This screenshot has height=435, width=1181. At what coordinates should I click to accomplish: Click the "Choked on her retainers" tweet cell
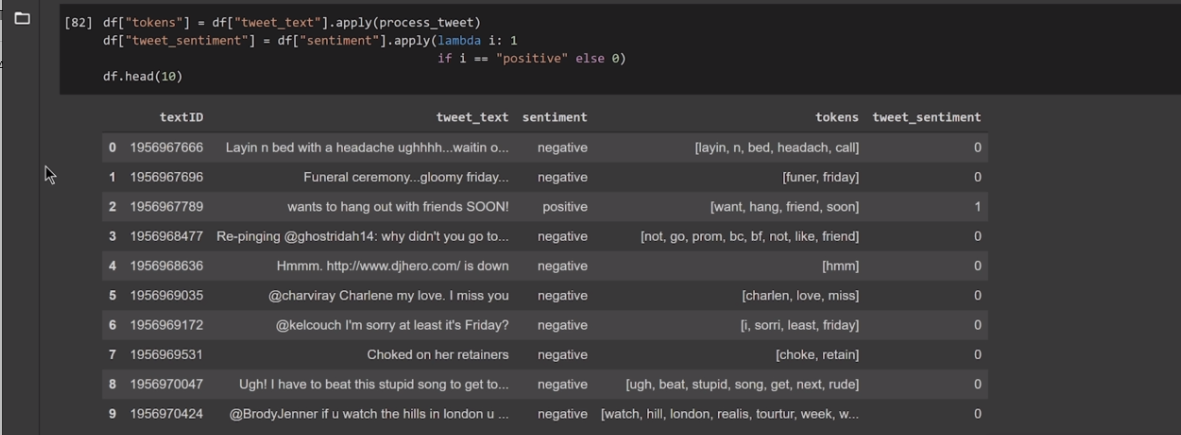pyautogui.click(x=438, y=355)
